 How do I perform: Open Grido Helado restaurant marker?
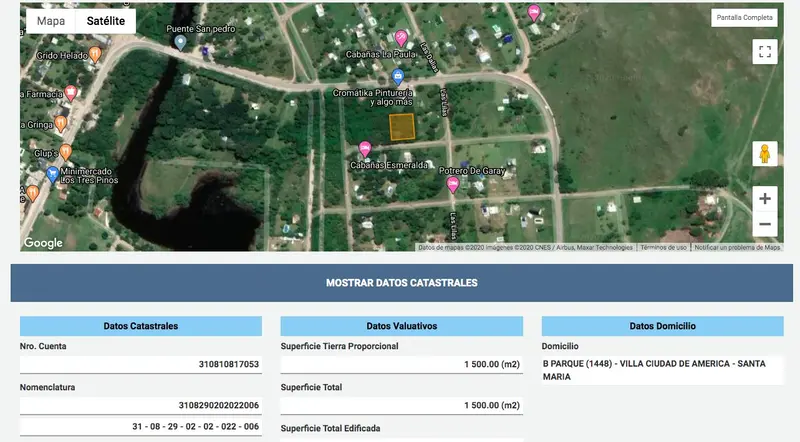tap(95, 54)
